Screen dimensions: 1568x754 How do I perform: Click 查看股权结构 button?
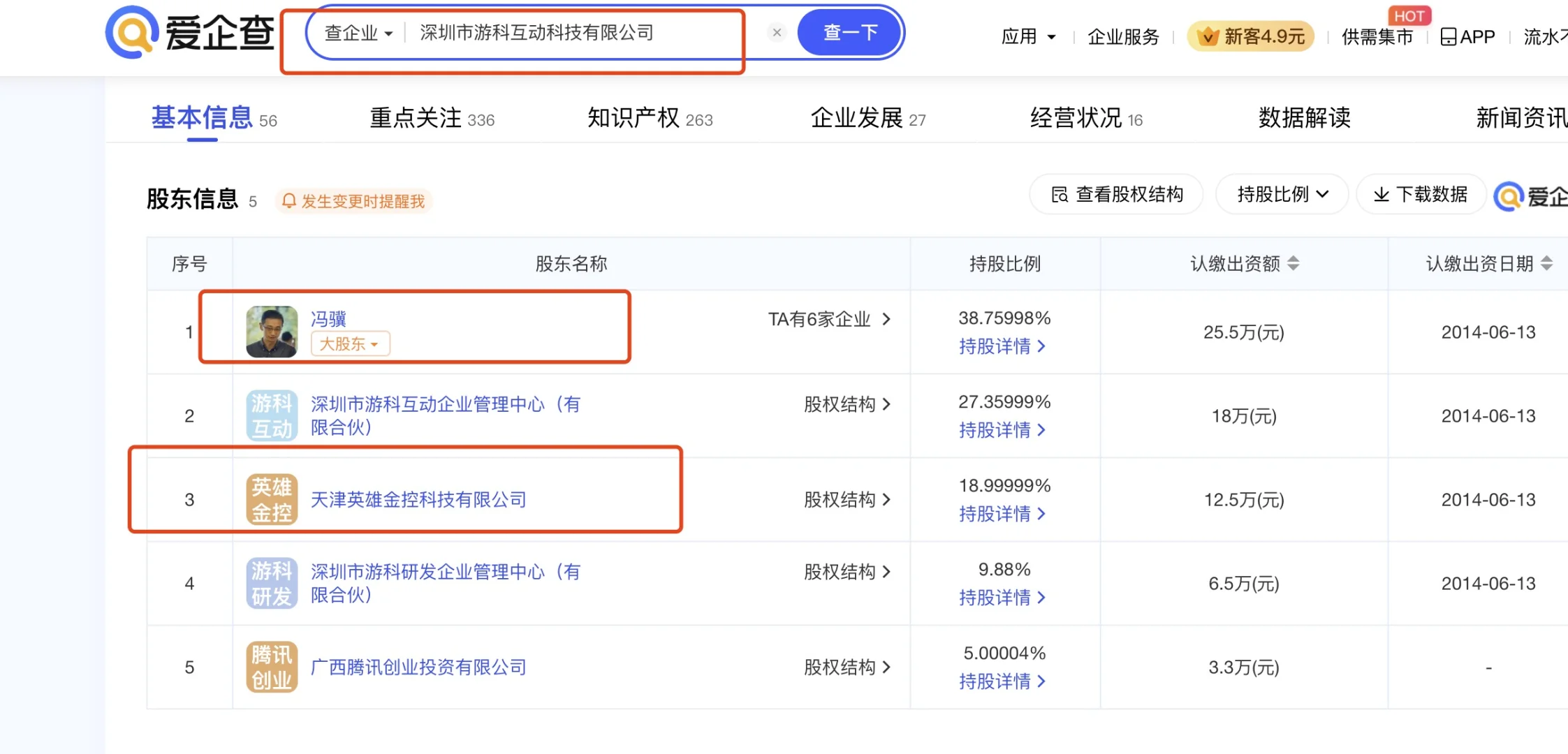click(1116, 194)
